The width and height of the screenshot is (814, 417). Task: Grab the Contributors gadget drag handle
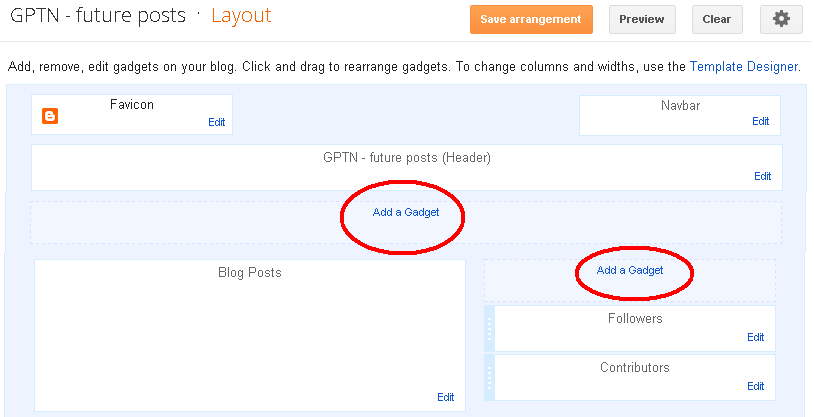490,378
